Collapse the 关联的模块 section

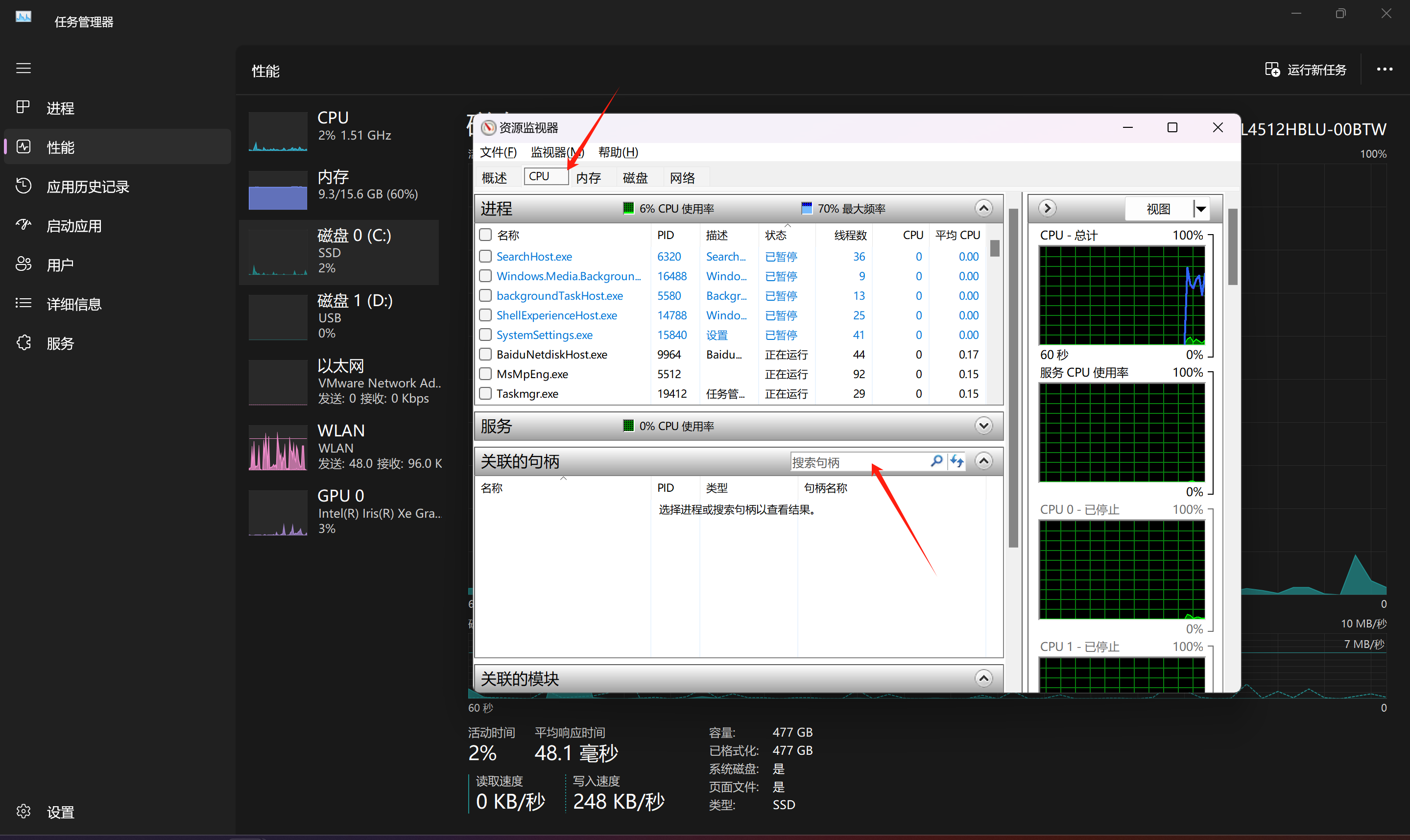tap(983, 678)
